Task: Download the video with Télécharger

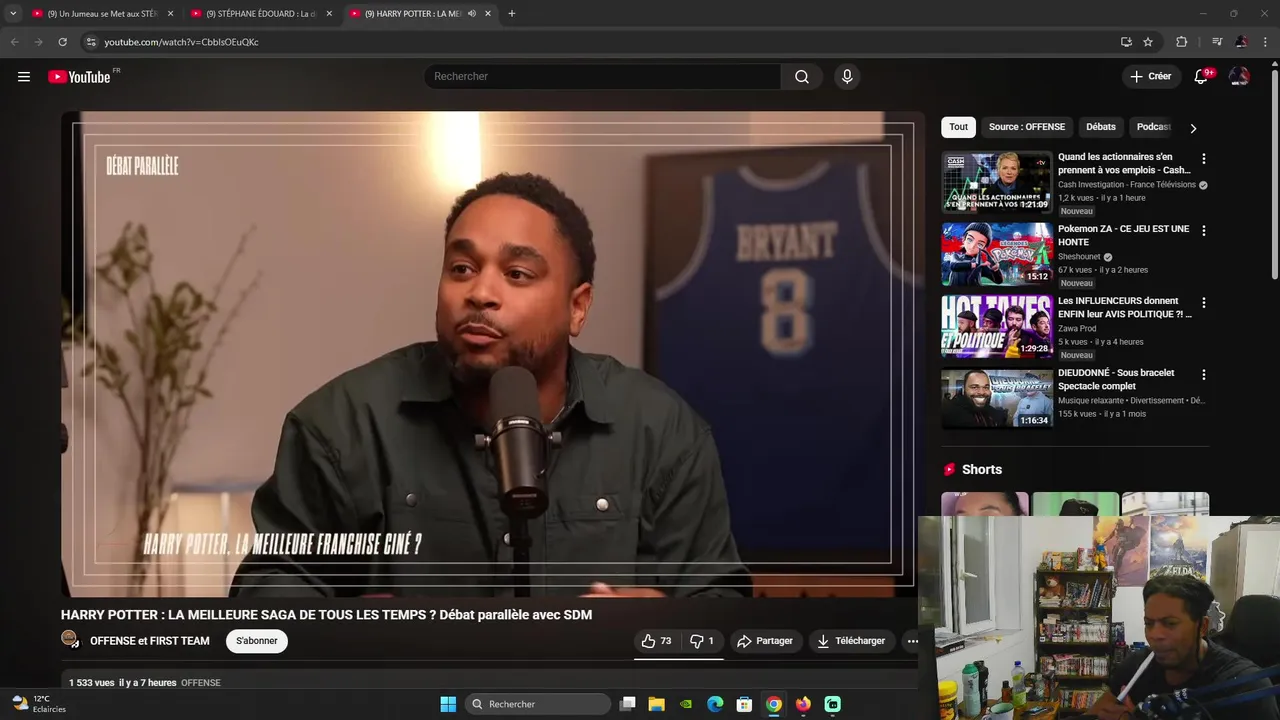Action: coord(851,641)
